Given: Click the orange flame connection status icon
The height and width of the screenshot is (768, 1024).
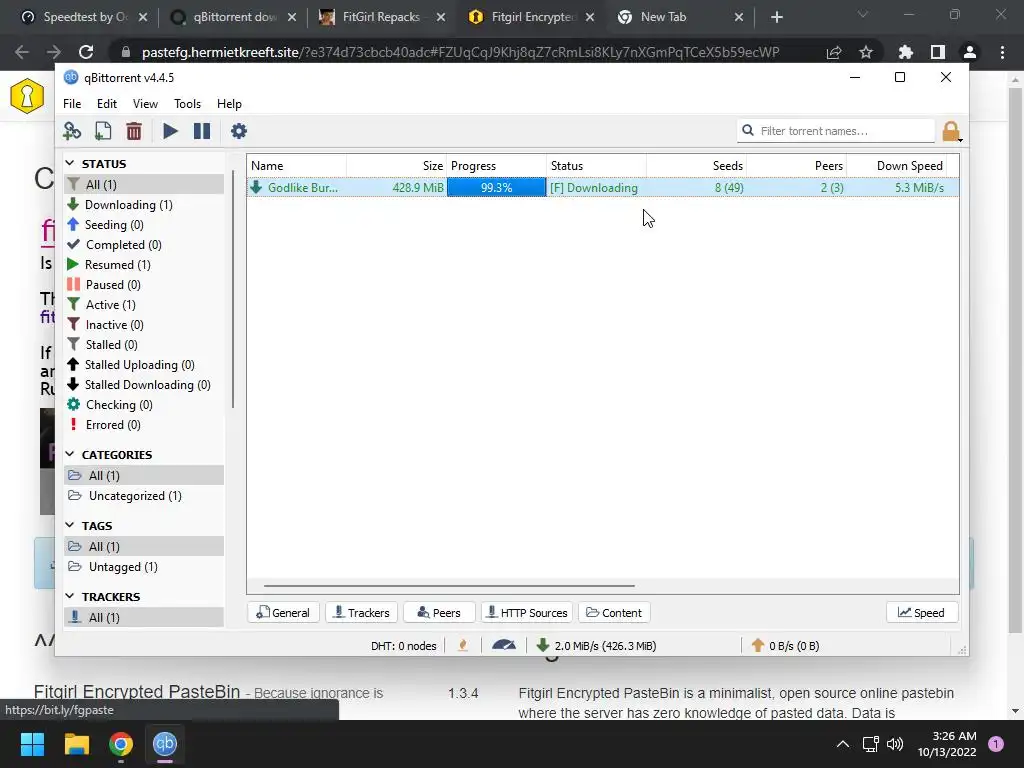Looking at the screenshot, I should click(x=463, y=645).
